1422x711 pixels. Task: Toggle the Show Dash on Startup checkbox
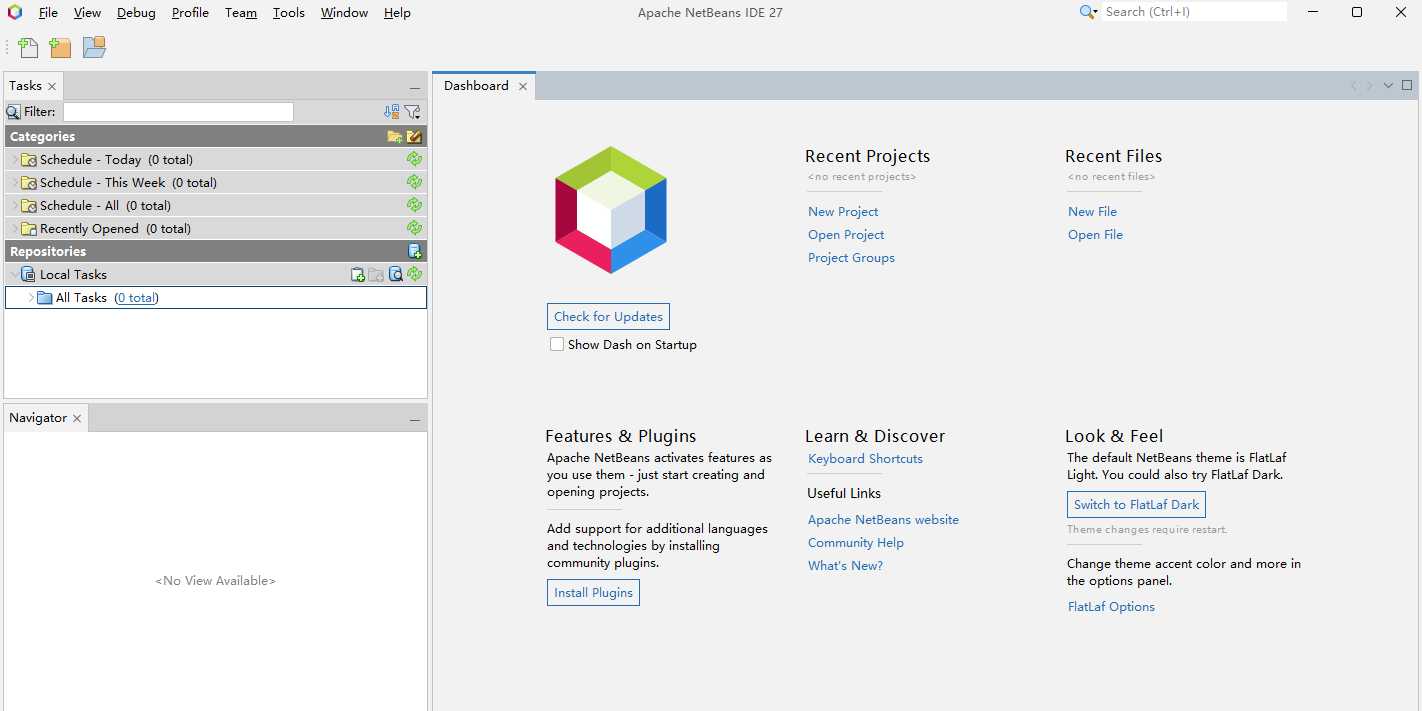(557, 345)
